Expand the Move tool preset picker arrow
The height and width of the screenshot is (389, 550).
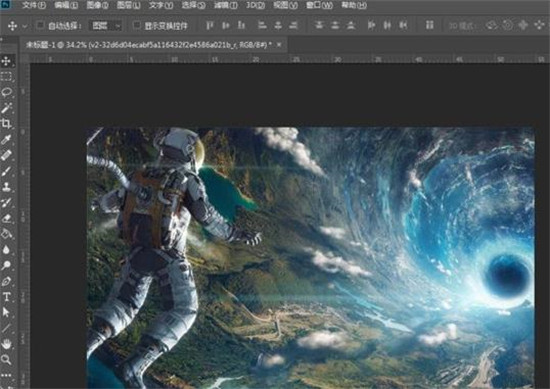point(25,26)
